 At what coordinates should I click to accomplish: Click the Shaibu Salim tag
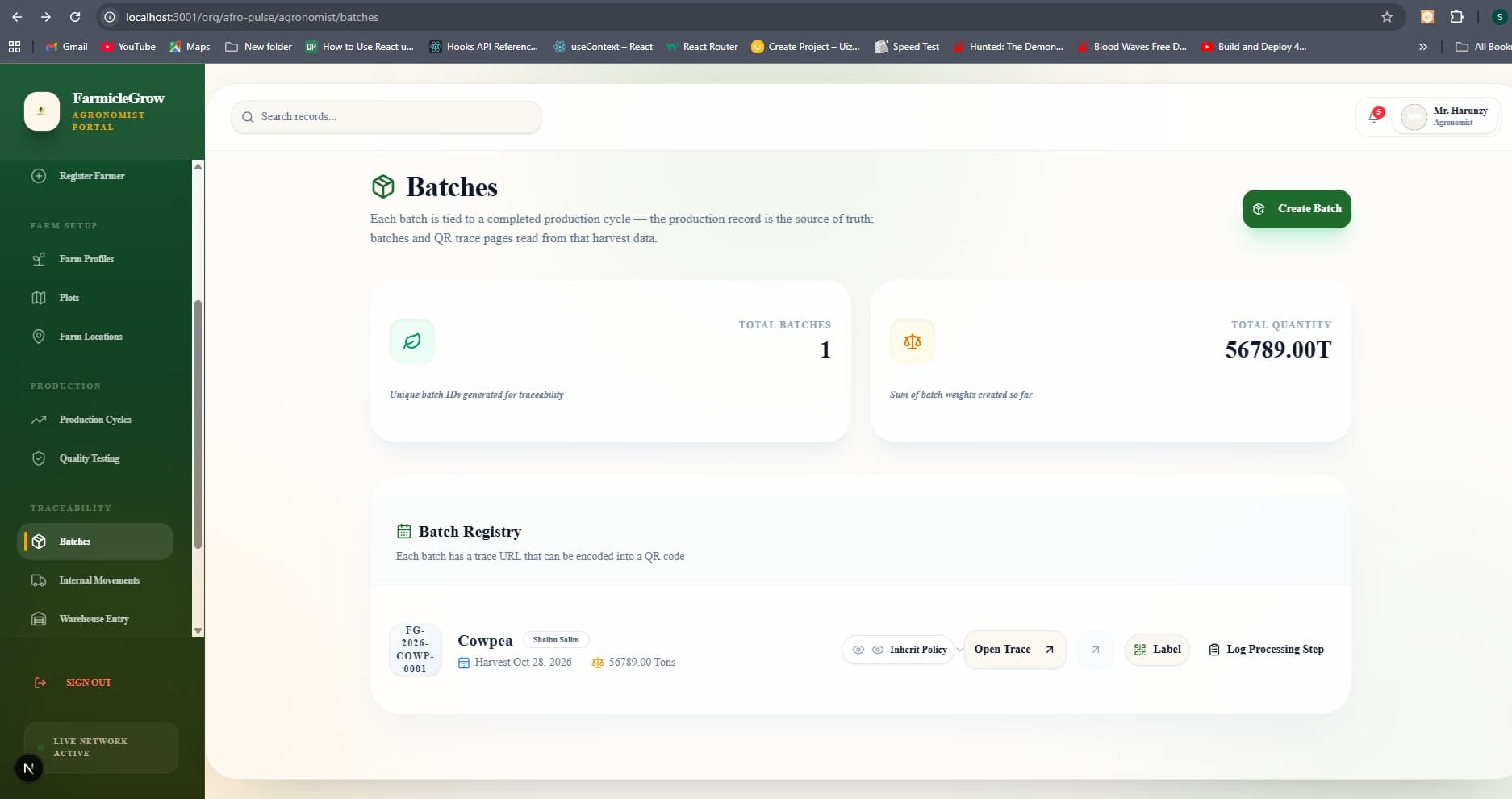556,640
